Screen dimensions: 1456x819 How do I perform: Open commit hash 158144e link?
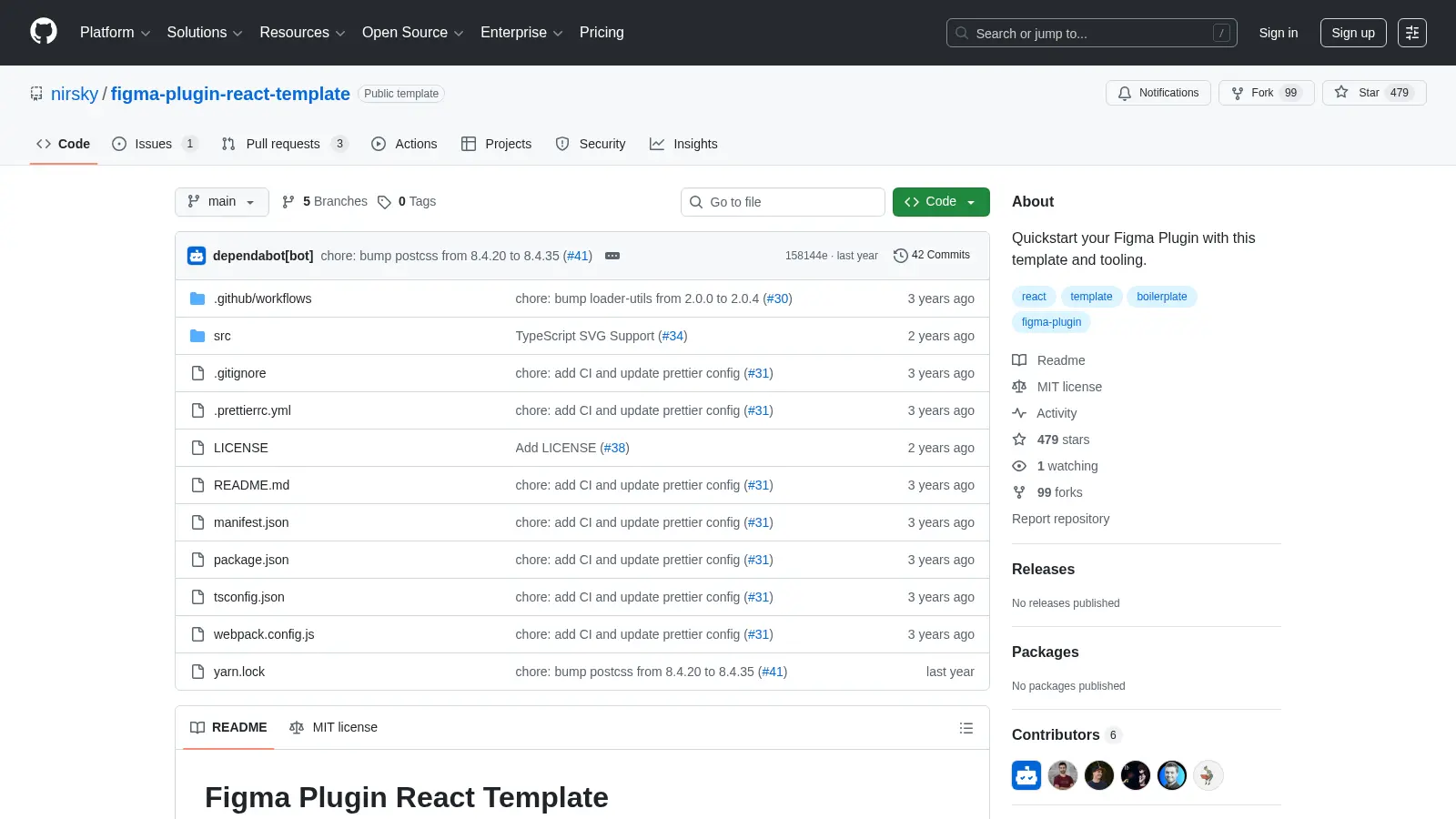point(806,256)
